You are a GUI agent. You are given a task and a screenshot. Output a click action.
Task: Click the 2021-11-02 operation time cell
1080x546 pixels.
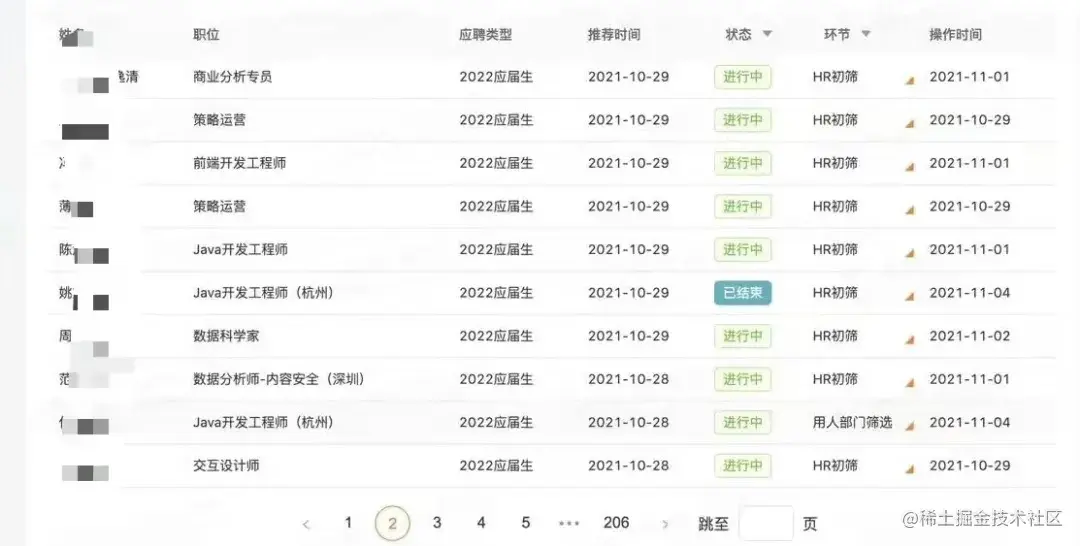pos(970,336)
